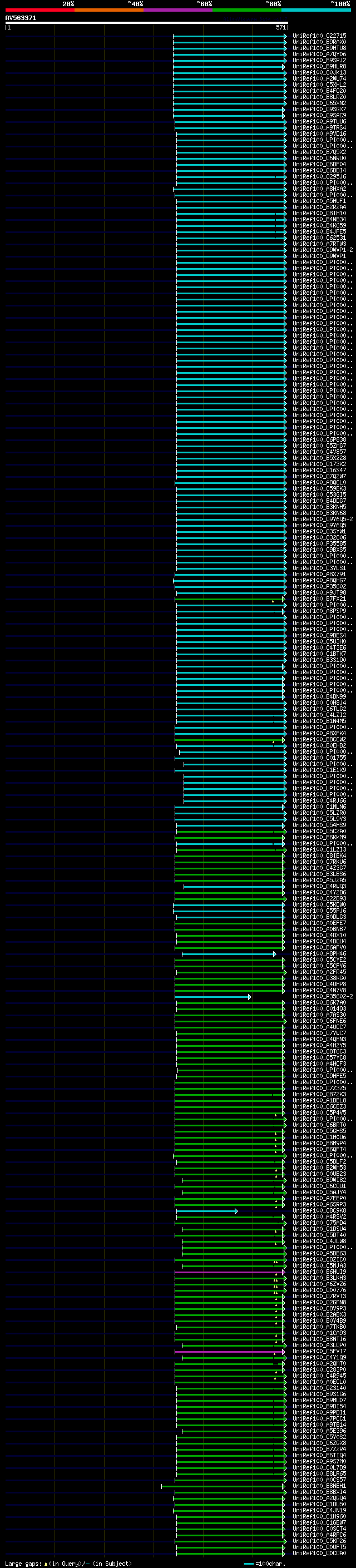Select hit label UniRef100_B4FQ20
The width and height of the screenshot is (356, 1568).
point(319,91)
